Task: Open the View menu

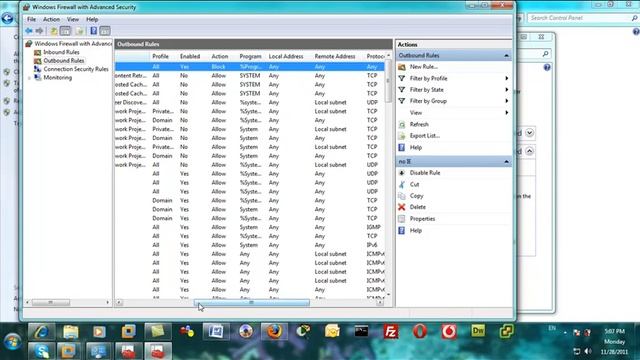Action: pyautogui.click(x=73, y=19)
